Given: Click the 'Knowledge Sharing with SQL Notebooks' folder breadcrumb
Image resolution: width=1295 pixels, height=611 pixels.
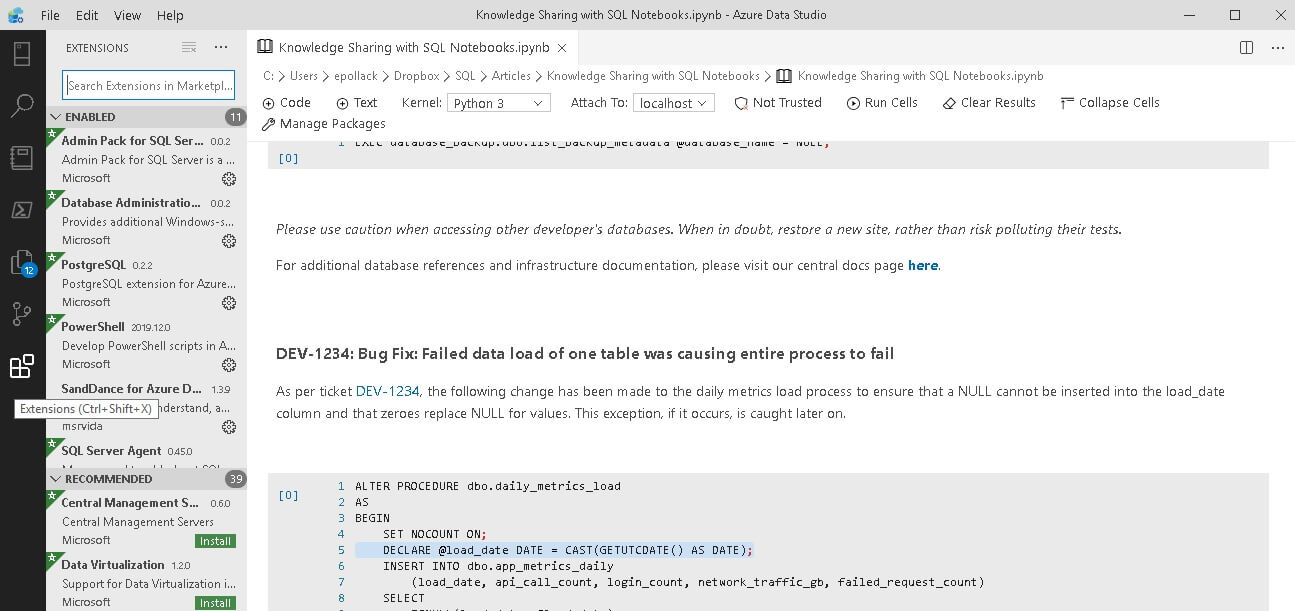Looking at the screenshot, I should 653,76.
